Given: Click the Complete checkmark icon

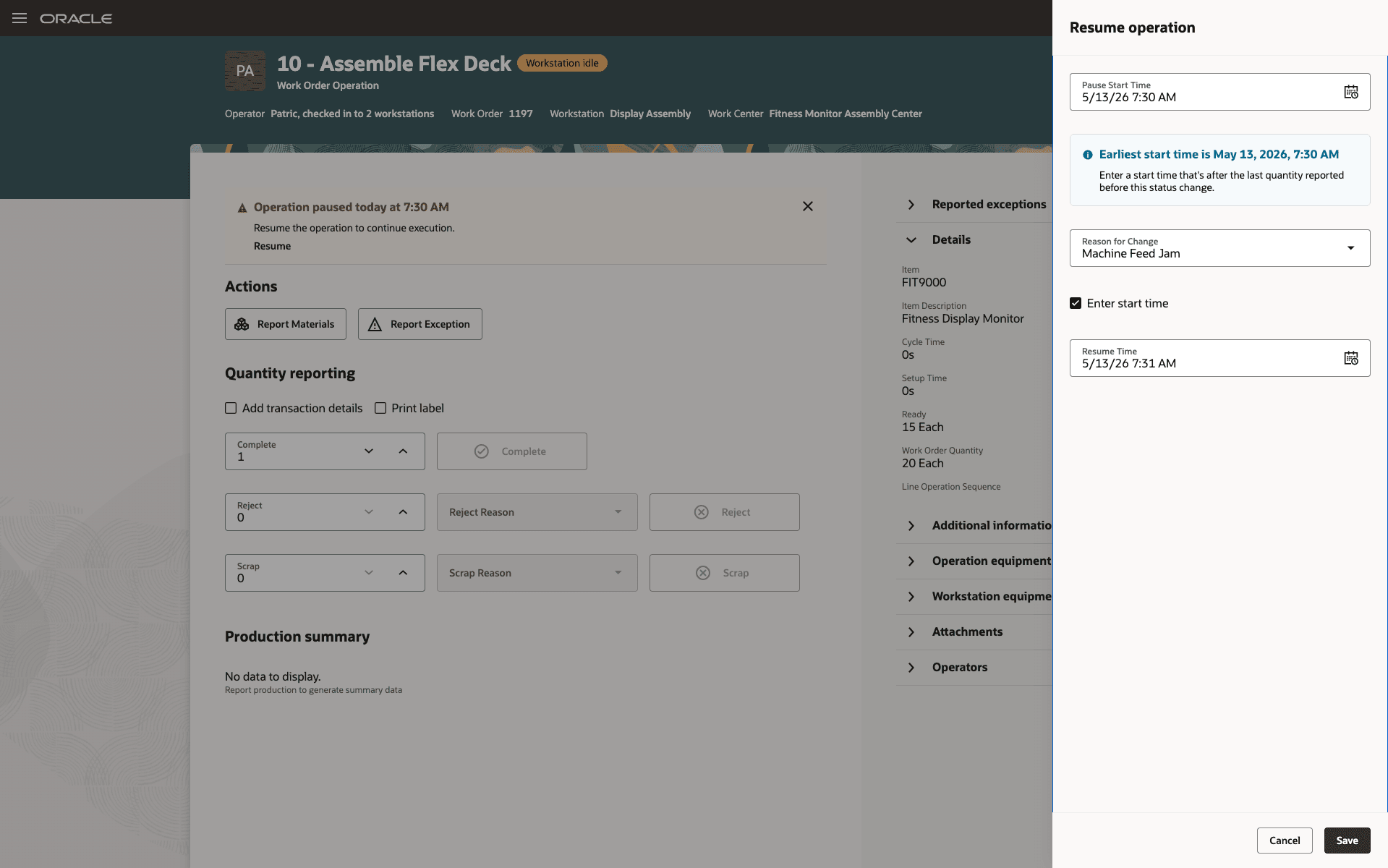Looking at the screenshot, I should pyautogui.click(x=482, y=451).
